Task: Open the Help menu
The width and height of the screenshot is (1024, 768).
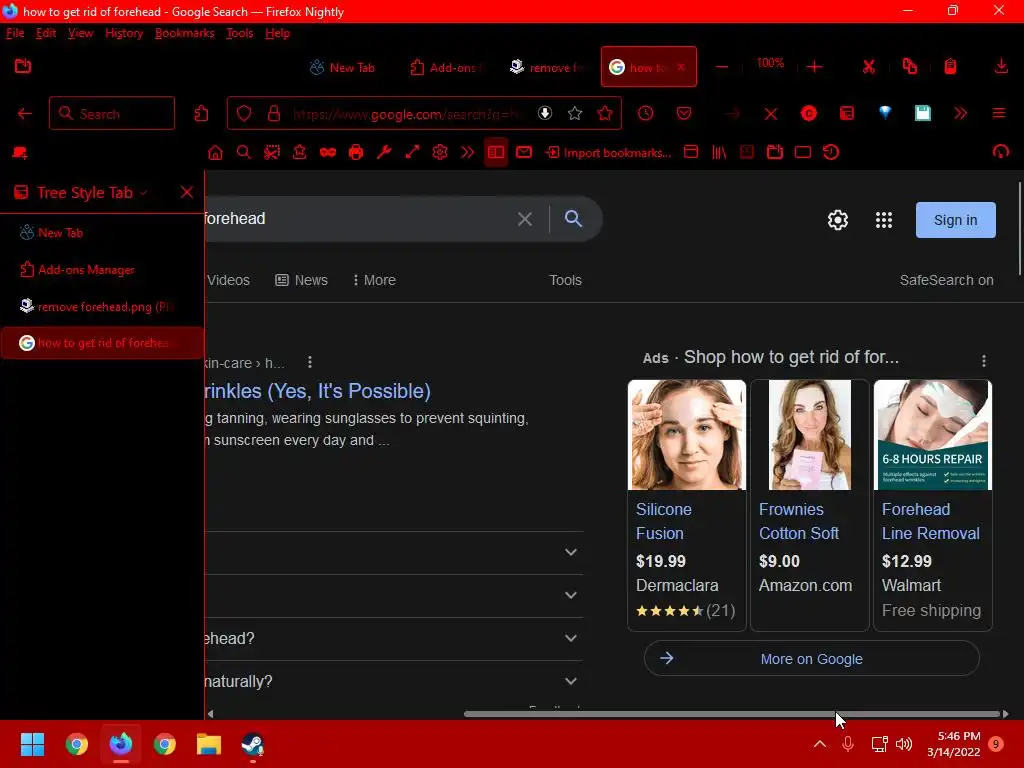Action: (278, 33)
